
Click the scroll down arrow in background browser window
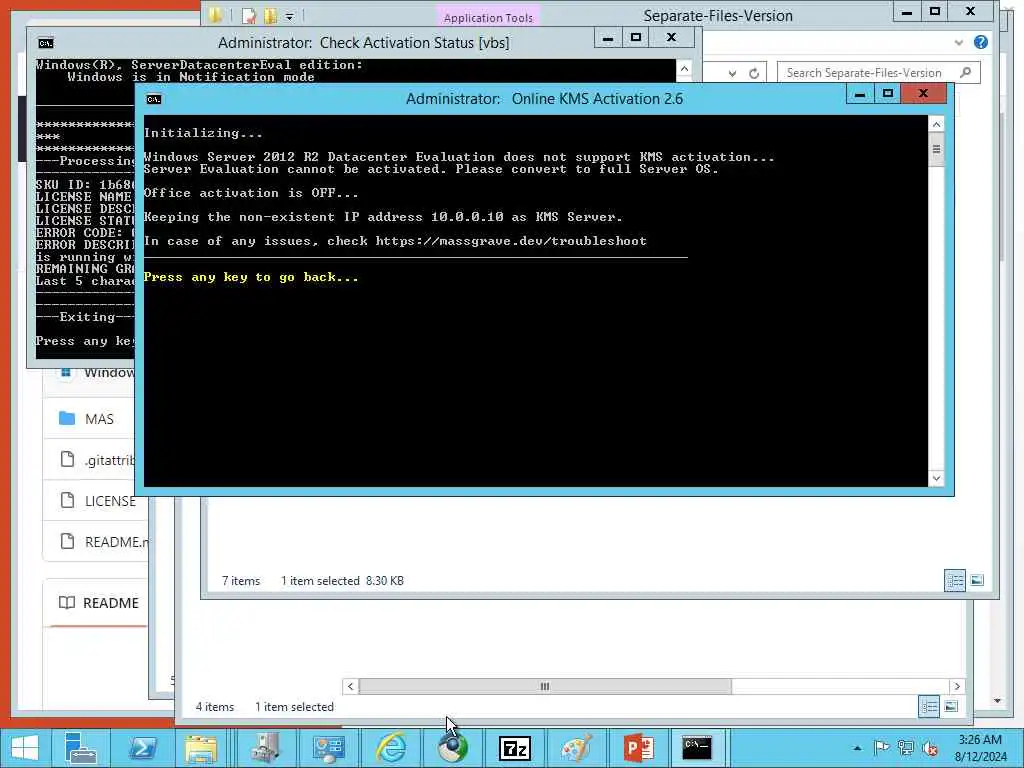click(x=997, y=701)
